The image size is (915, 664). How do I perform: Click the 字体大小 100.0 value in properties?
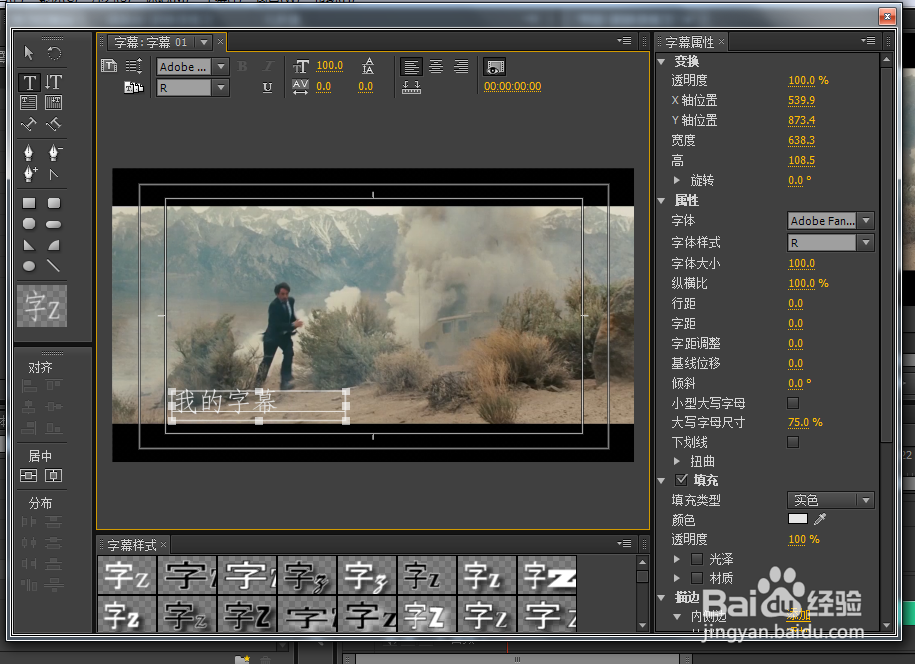click(x=801, y=264)
